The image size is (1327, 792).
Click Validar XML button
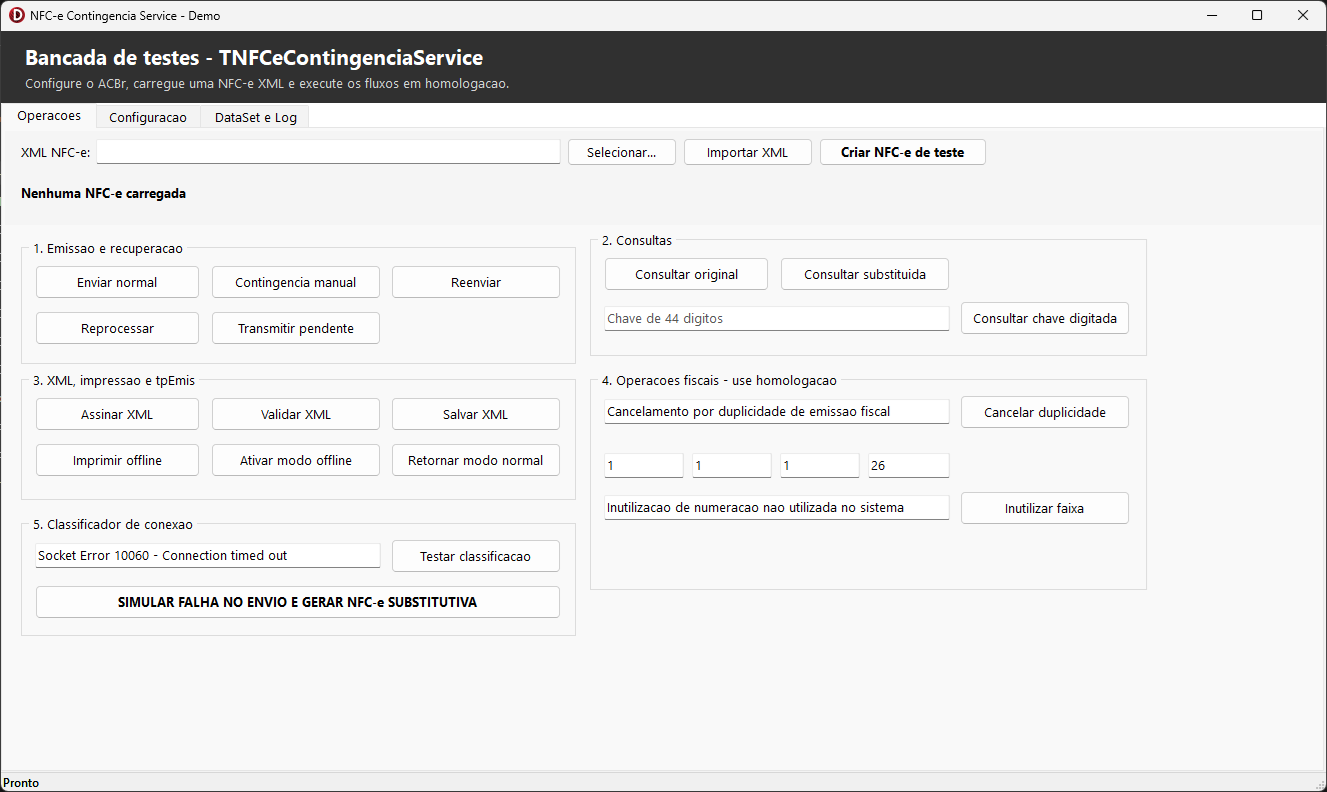coord(296,414)
